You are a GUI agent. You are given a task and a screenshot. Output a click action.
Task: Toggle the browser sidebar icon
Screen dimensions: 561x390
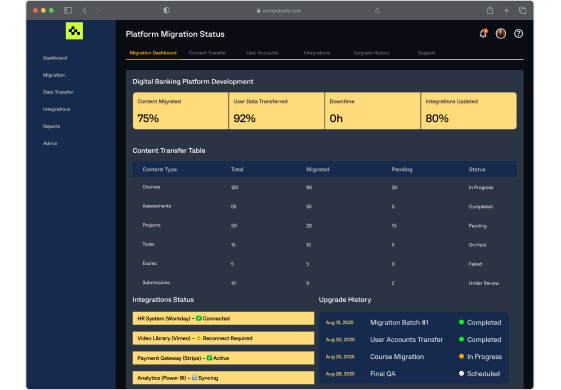click(x=68, y=10)
